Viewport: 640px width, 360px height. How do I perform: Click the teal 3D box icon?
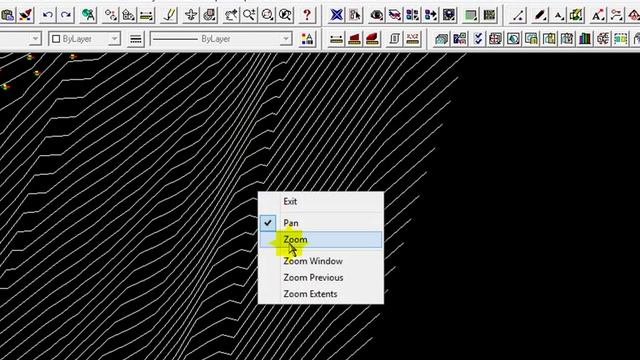[x=441, y=39]
